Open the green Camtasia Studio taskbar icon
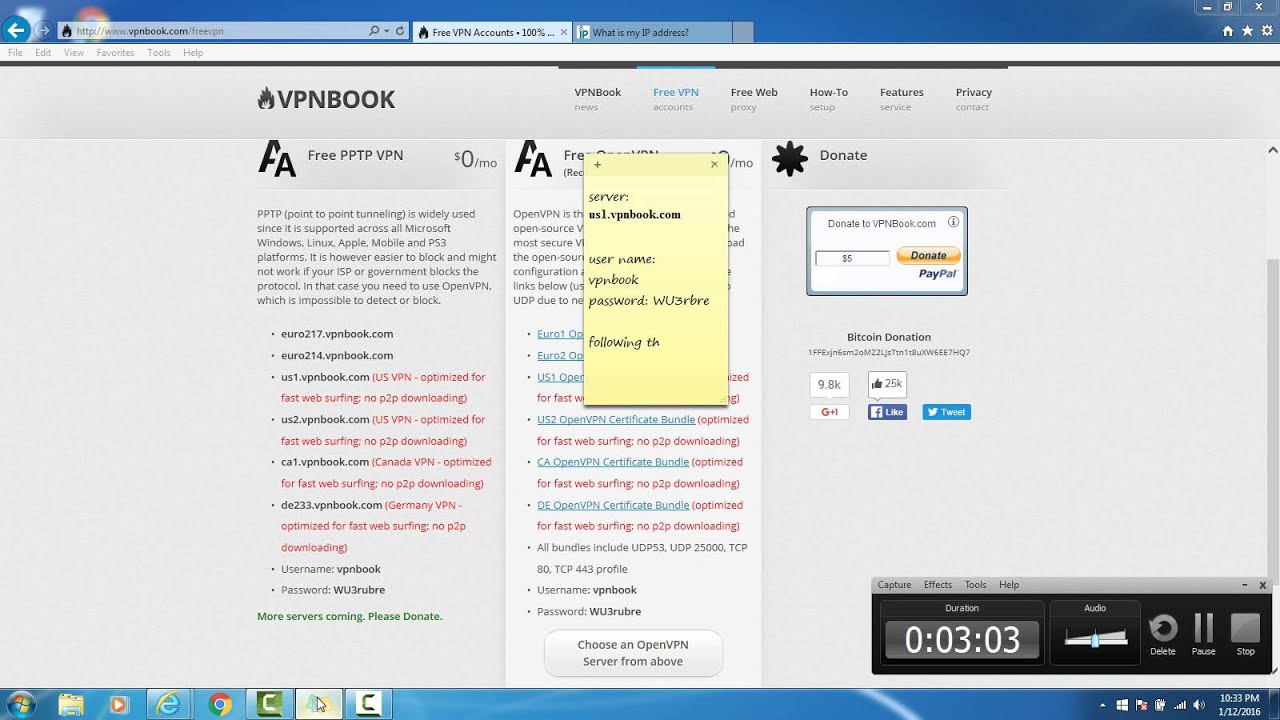Viewport: 1280px width, 720px height. click(269, 704)
